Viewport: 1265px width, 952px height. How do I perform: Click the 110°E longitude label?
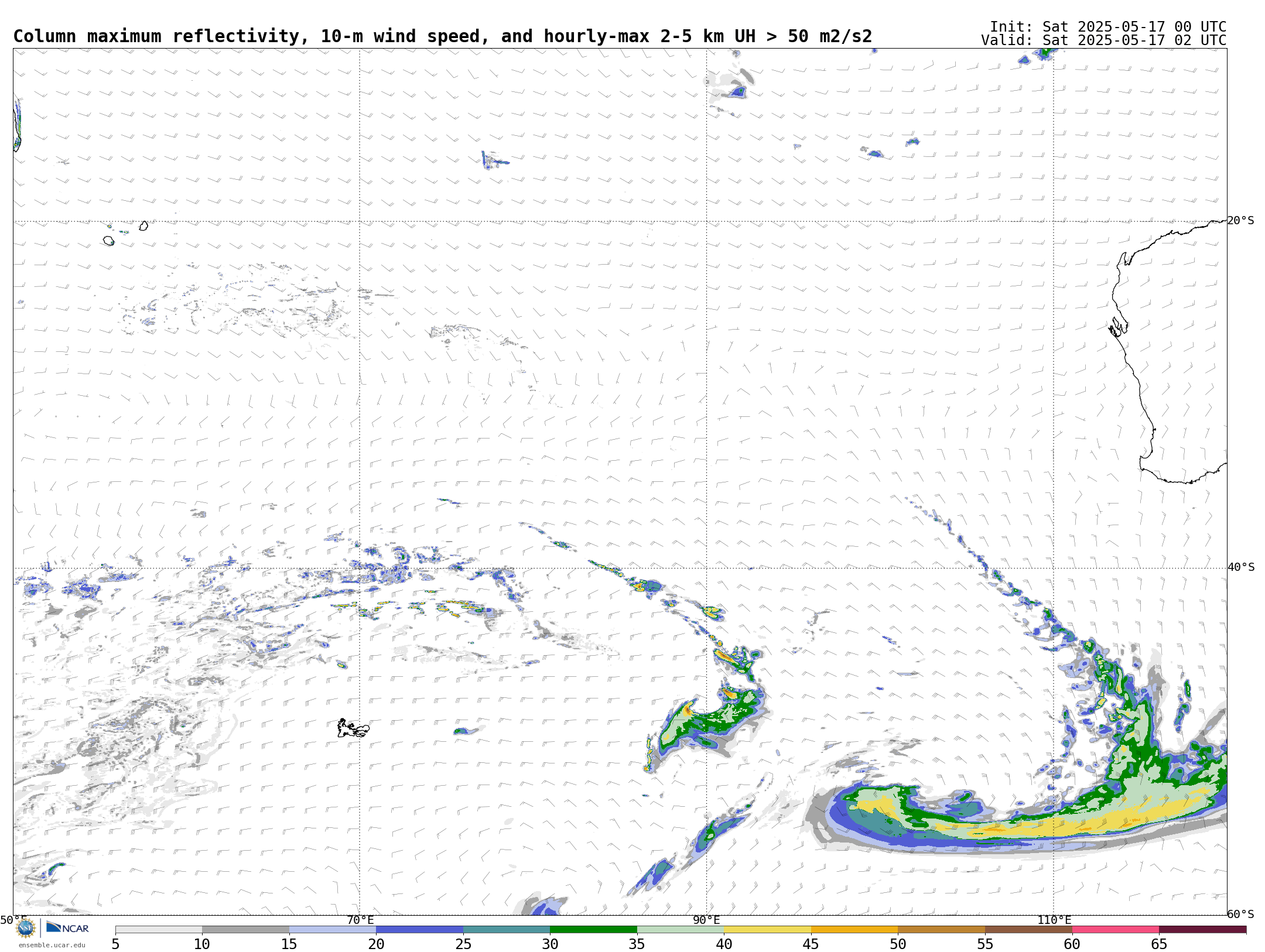(1054, 920)
